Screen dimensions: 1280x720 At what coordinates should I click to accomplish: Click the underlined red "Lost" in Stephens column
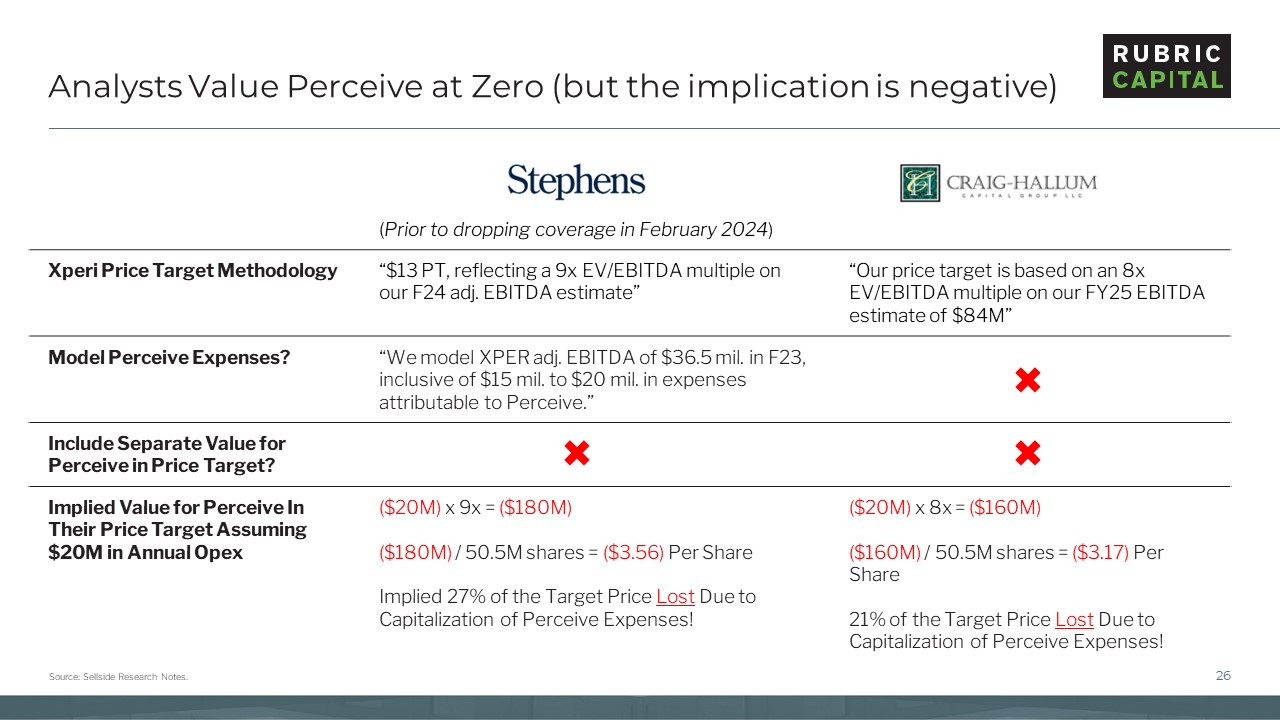675,597
